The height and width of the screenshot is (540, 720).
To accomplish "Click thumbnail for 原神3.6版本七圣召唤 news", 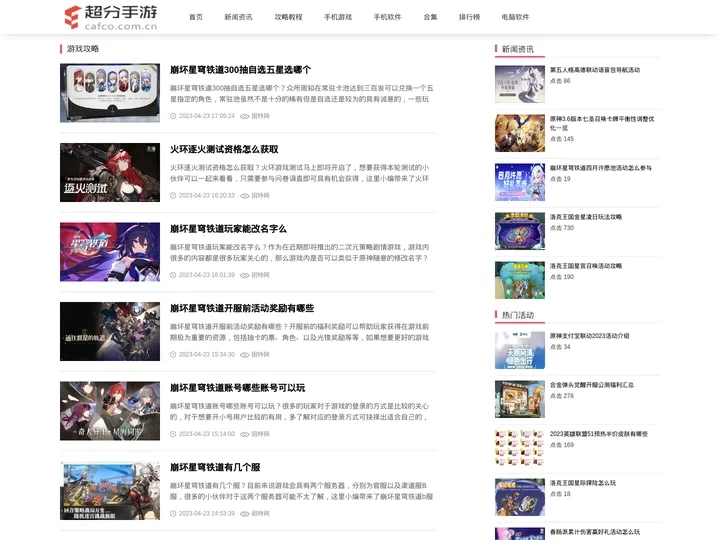I will [x=520, y=133].
